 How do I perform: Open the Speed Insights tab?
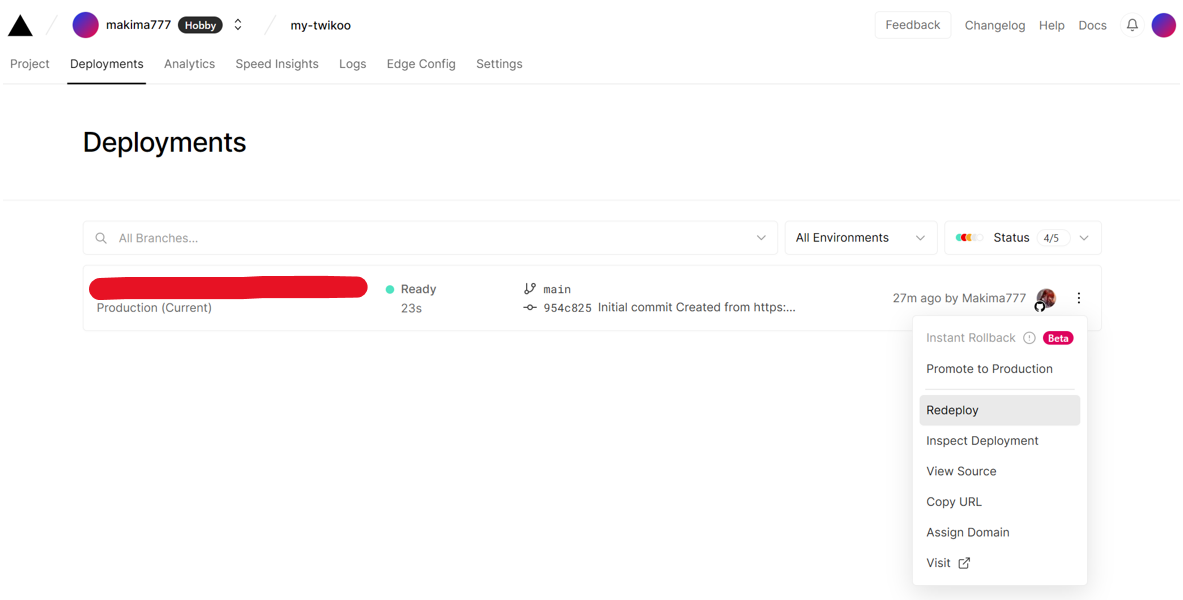277,64
